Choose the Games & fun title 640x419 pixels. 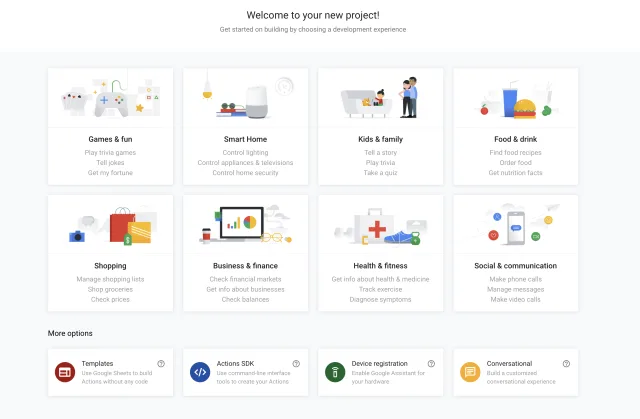(x=110, y=139)
